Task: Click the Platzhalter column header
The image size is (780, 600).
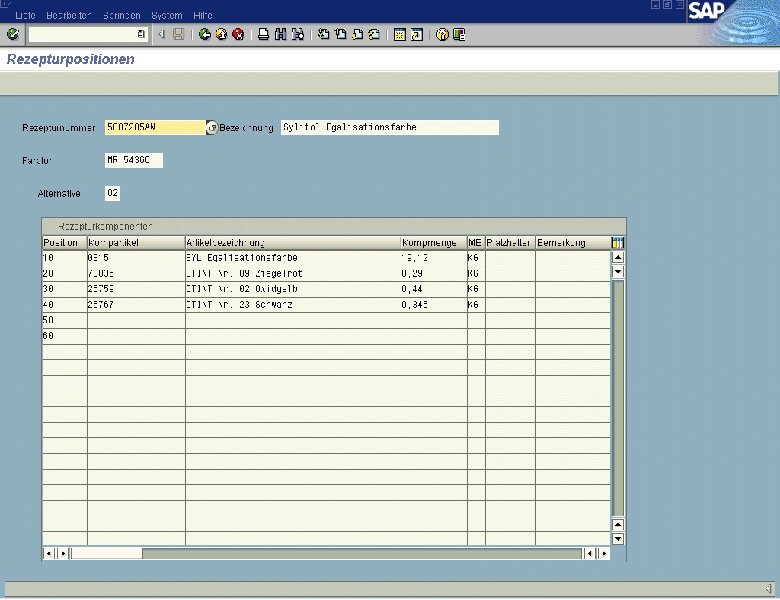Action: 510,243
